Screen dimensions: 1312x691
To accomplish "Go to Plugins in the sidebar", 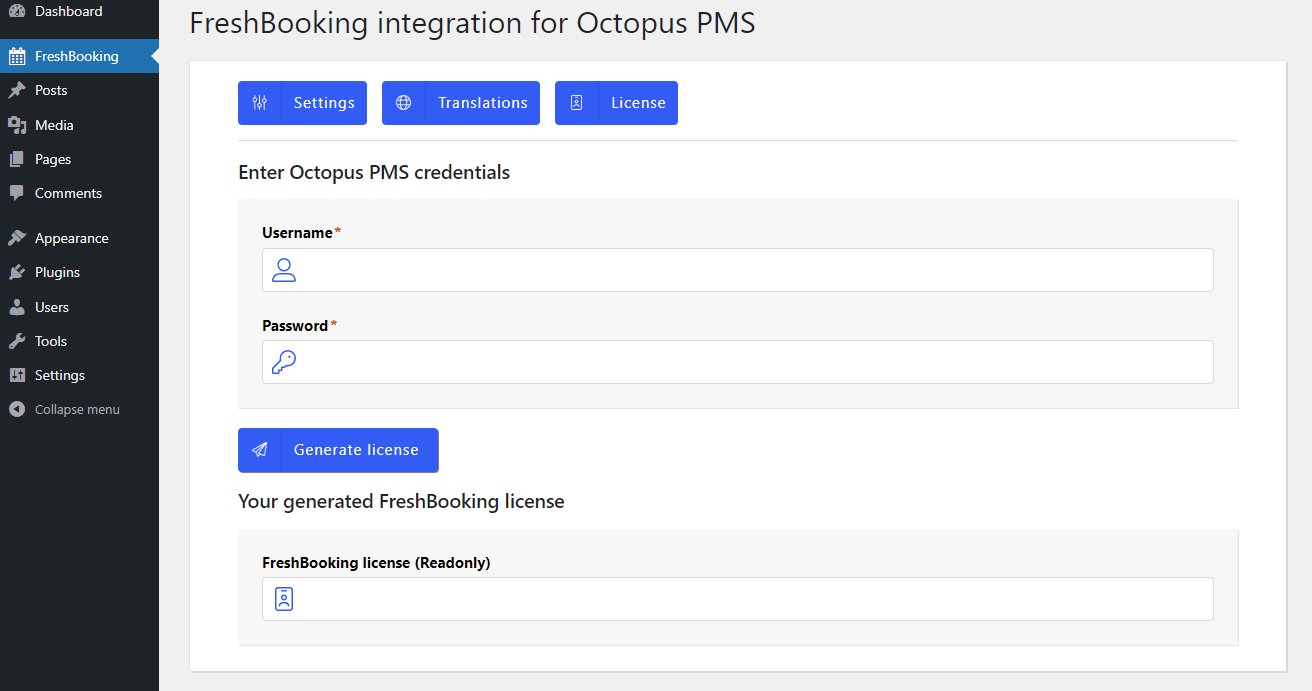I will 79,272.
